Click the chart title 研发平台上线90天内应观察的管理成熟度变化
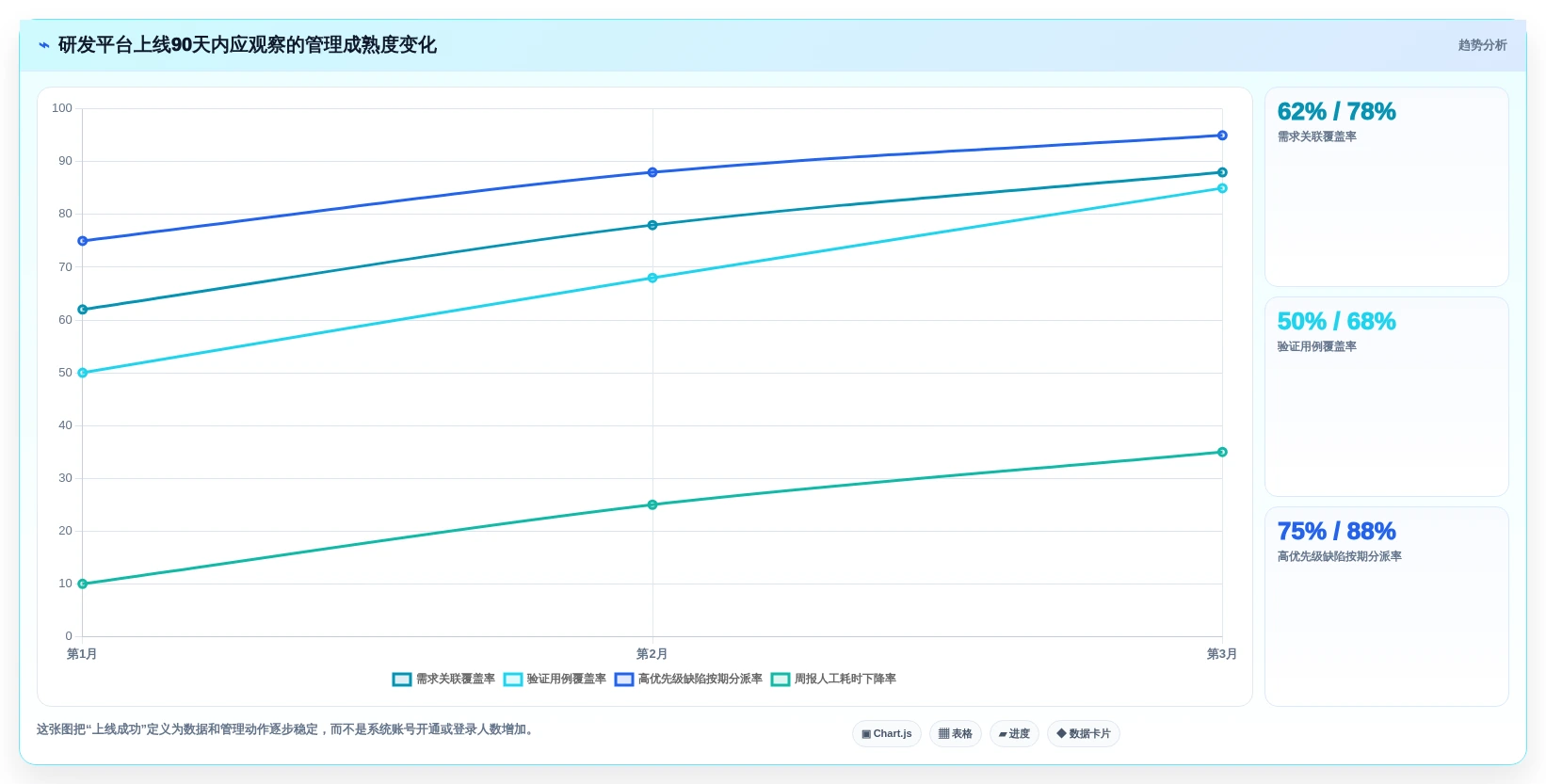Image resolution: width=1546 pixels, height=784 pixels. (x=248, y=45)
